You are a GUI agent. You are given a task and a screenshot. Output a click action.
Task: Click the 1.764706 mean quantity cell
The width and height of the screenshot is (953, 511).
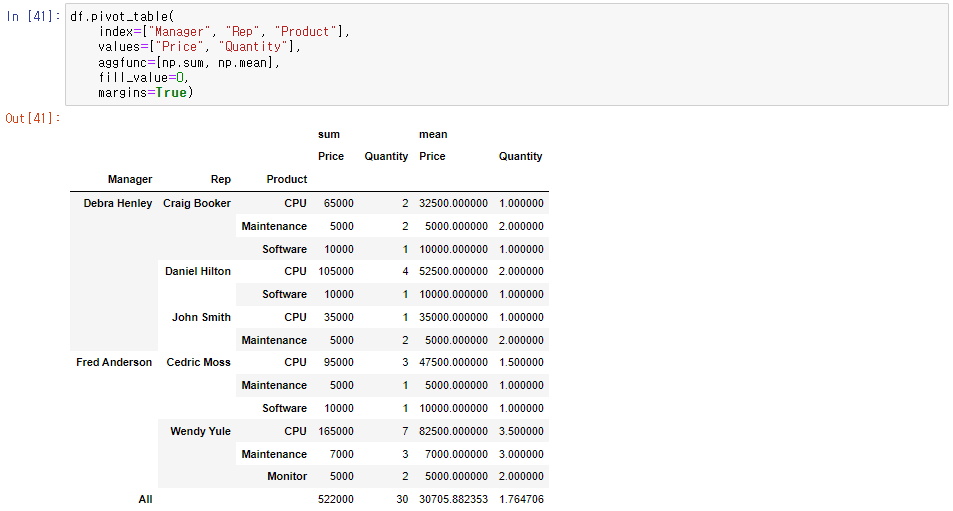click(521, 499)
